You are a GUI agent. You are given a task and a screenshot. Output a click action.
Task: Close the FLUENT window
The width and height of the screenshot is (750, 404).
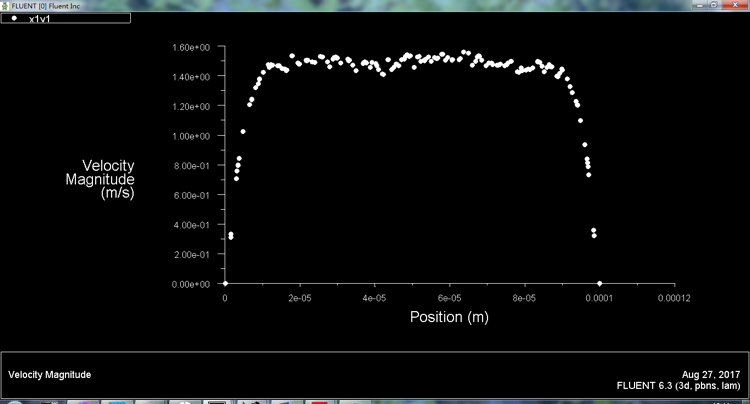(735, 5)
